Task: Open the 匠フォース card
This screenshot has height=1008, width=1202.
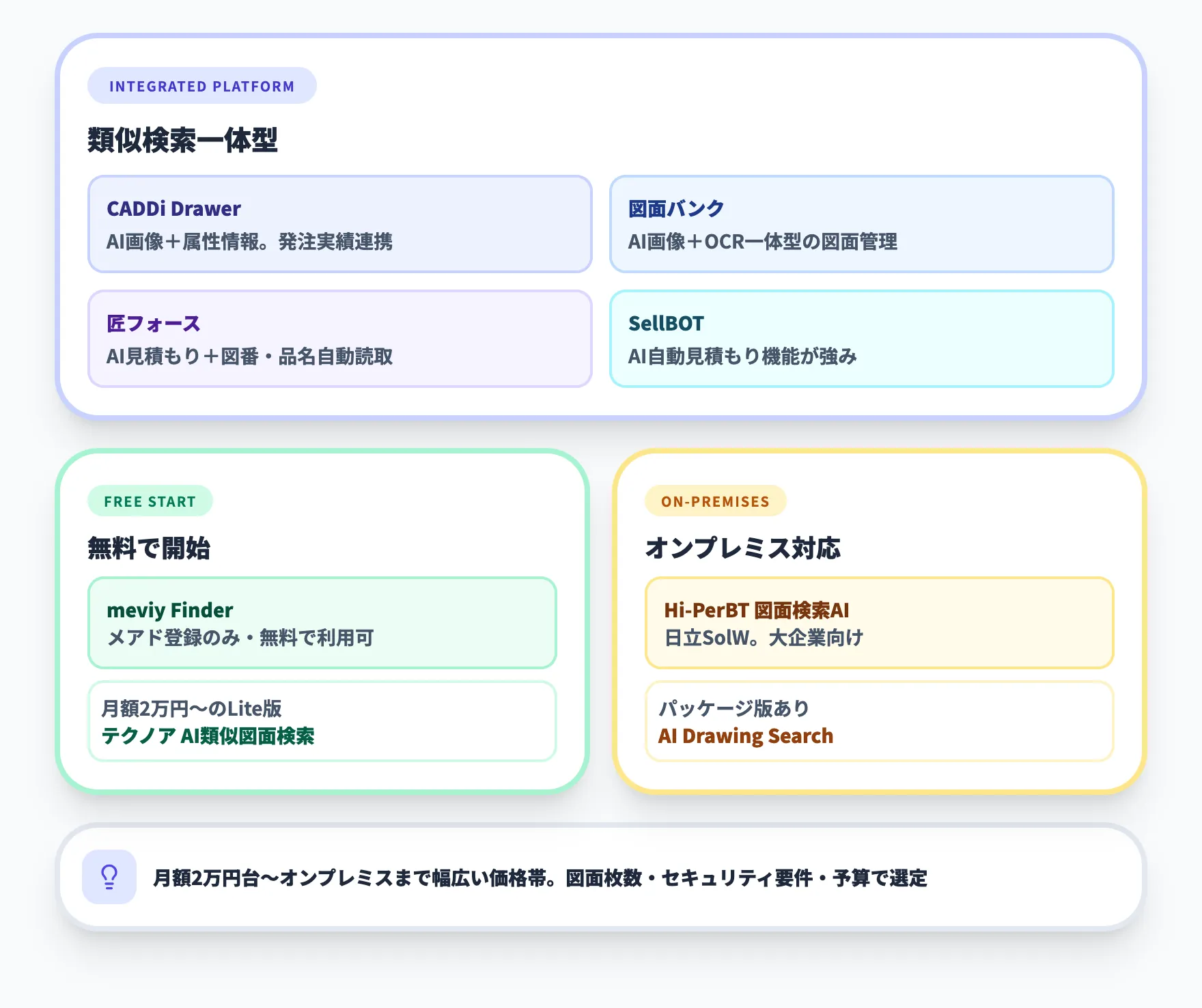Action: tap(339, 339)
